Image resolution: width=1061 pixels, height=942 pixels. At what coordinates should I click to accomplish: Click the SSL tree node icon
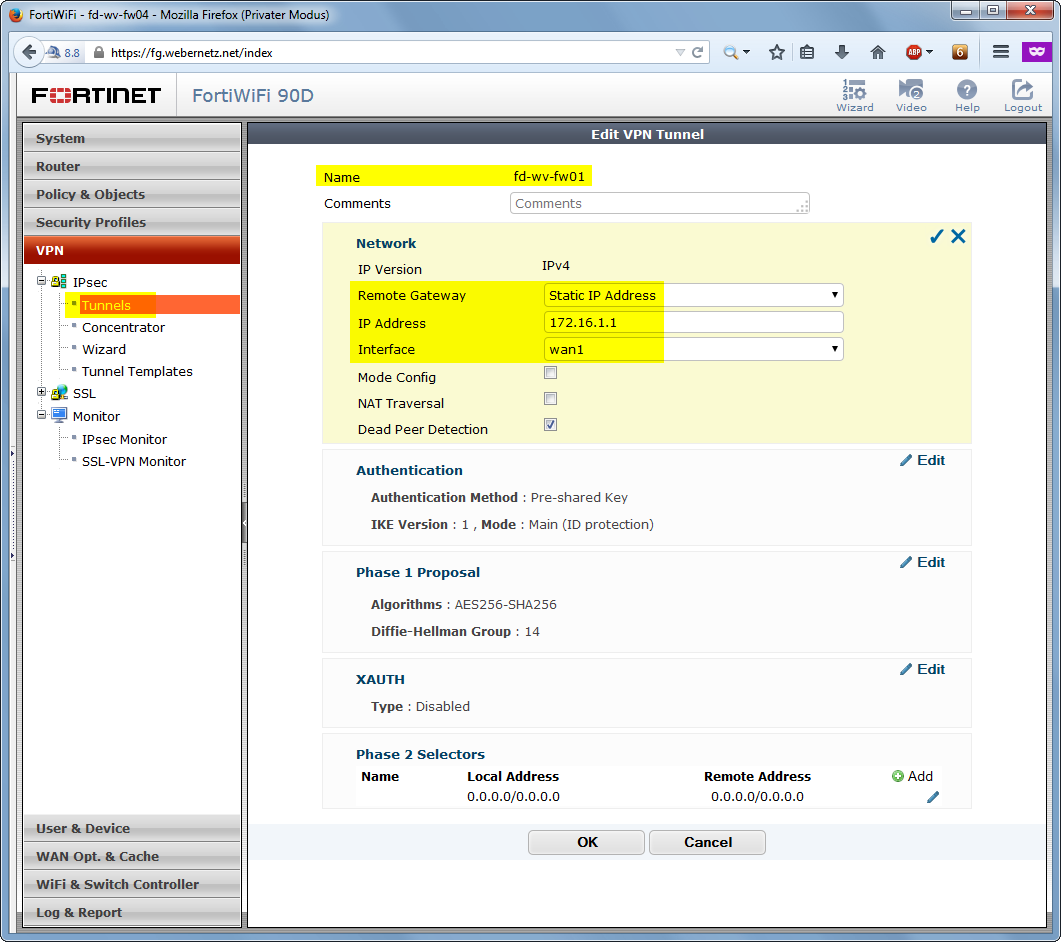59,392
